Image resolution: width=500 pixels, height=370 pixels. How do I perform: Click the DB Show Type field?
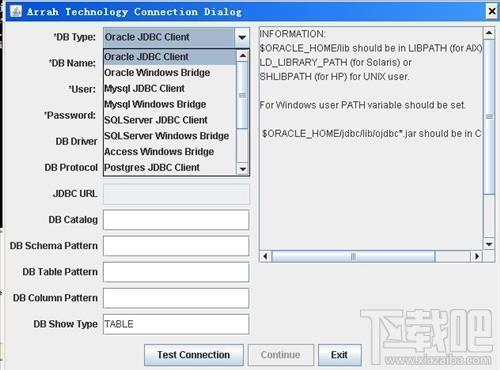(176, 324)
